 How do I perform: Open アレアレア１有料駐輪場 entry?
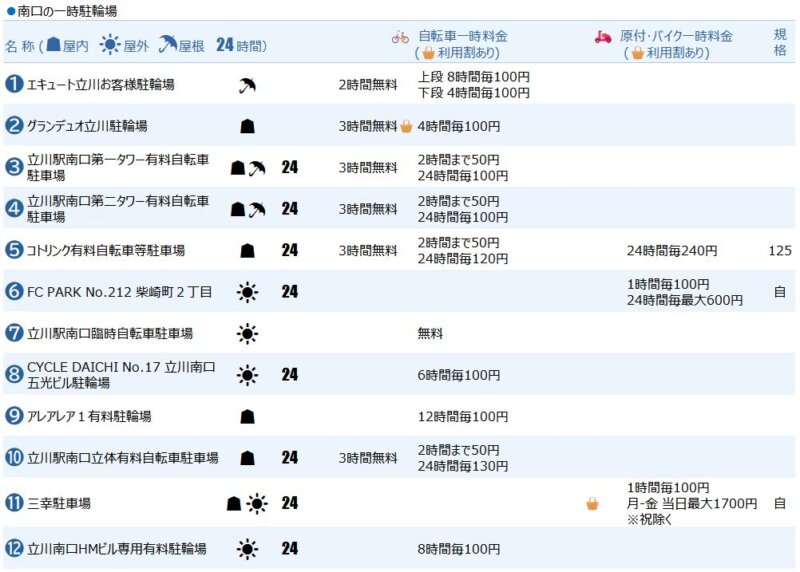coord(89,416)
